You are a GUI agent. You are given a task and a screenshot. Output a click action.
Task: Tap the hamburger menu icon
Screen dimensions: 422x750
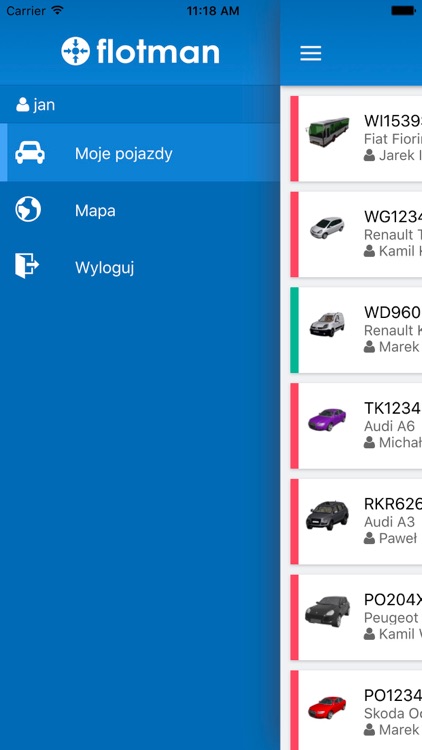click(311, 53)
